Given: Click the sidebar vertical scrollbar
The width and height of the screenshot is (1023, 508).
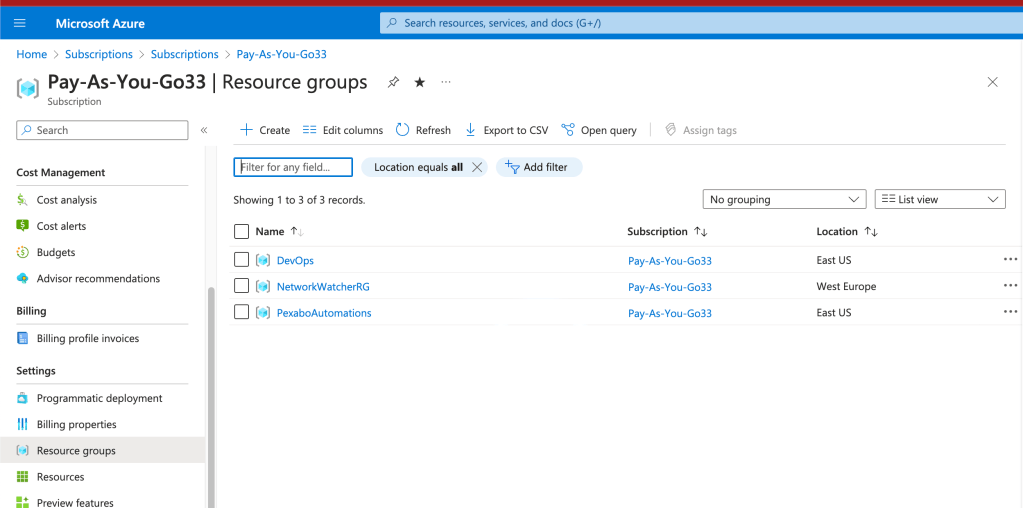Looking at the screenshot, I should pyautogui.click(x=211, y=397).
